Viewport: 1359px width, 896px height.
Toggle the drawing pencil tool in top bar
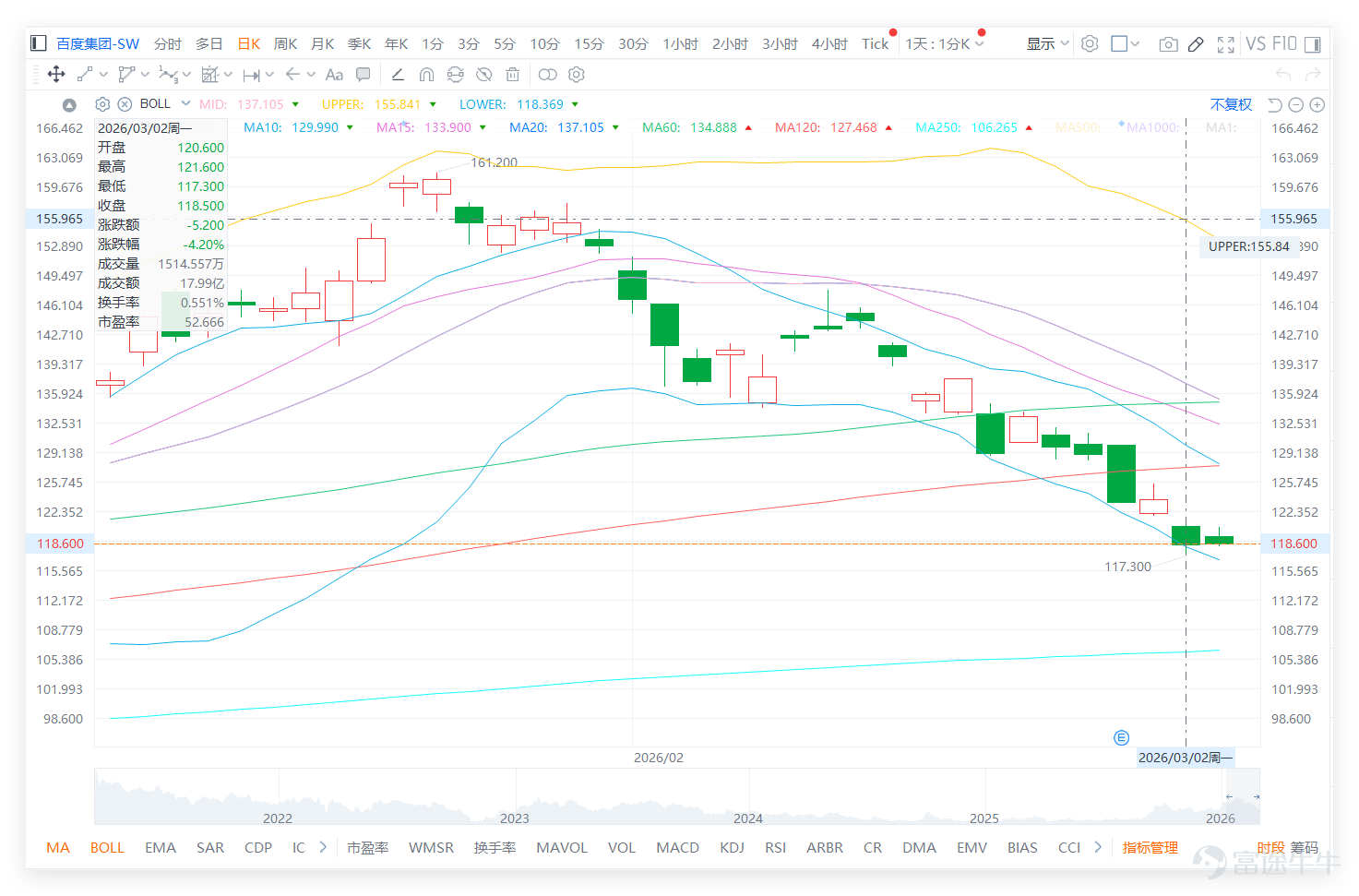[1196, 43]
